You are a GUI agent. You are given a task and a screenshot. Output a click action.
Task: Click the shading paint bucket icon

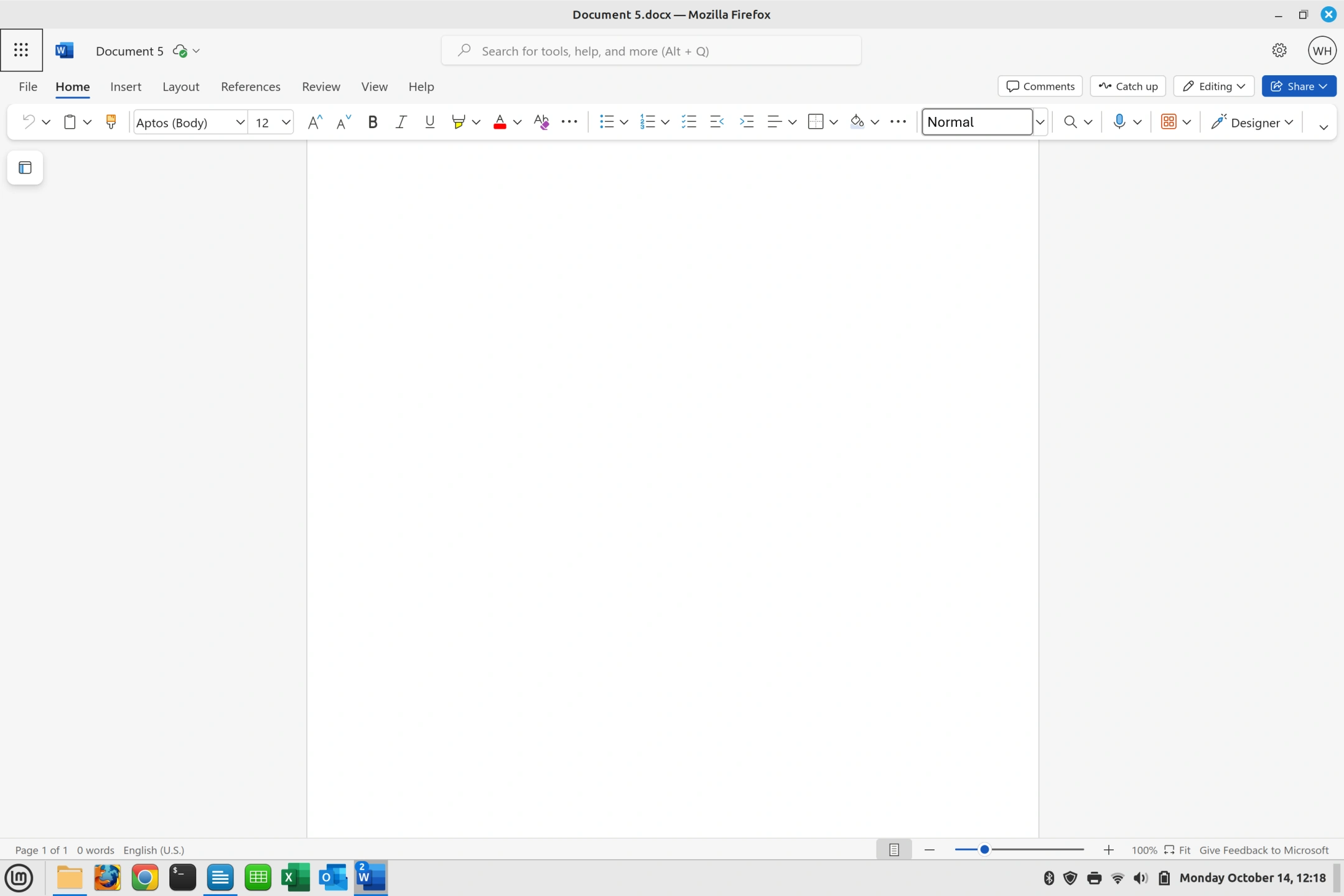tap(857, 122)
